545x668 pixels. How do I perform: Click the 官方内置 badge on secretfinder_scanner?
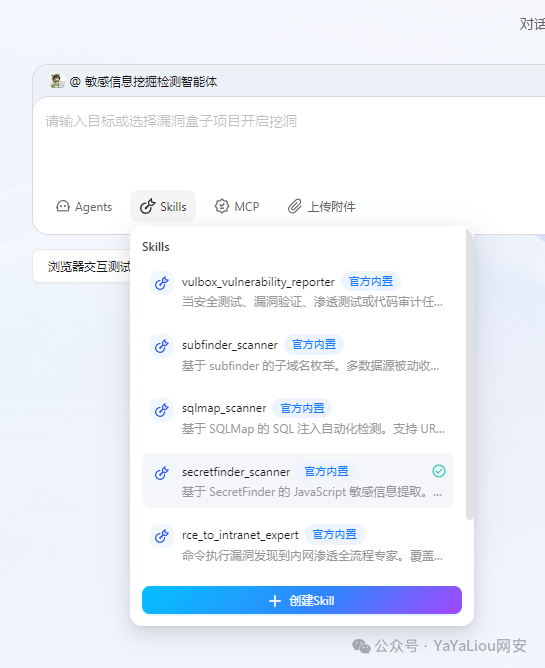pyautogui.click(x=326, y=471)
